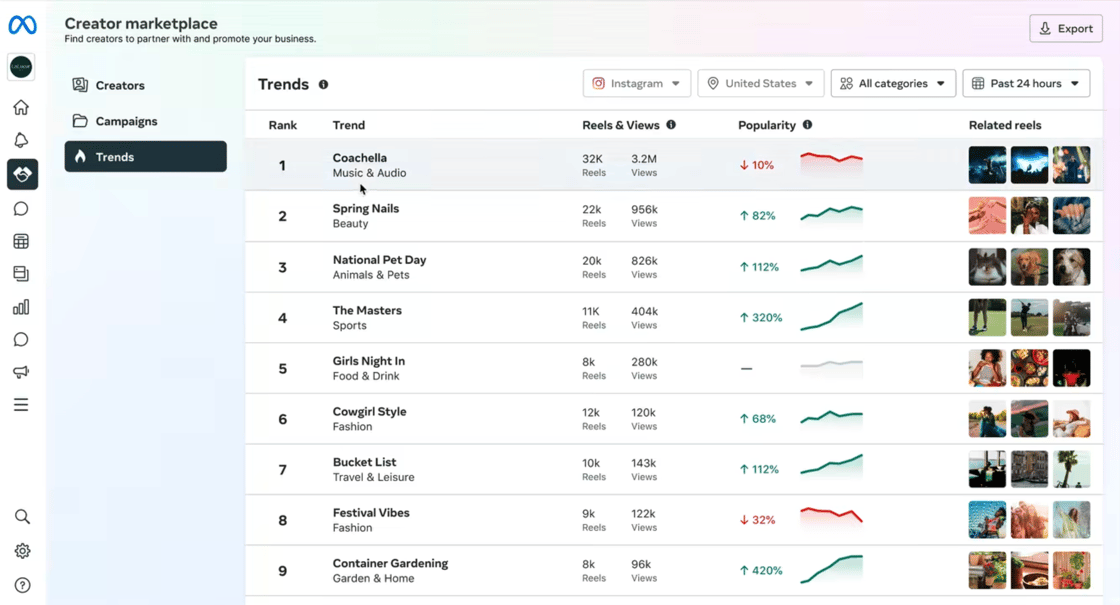Open the United States location dropdown
This screenshot has width=1120, height=605.
click(761, 84)
